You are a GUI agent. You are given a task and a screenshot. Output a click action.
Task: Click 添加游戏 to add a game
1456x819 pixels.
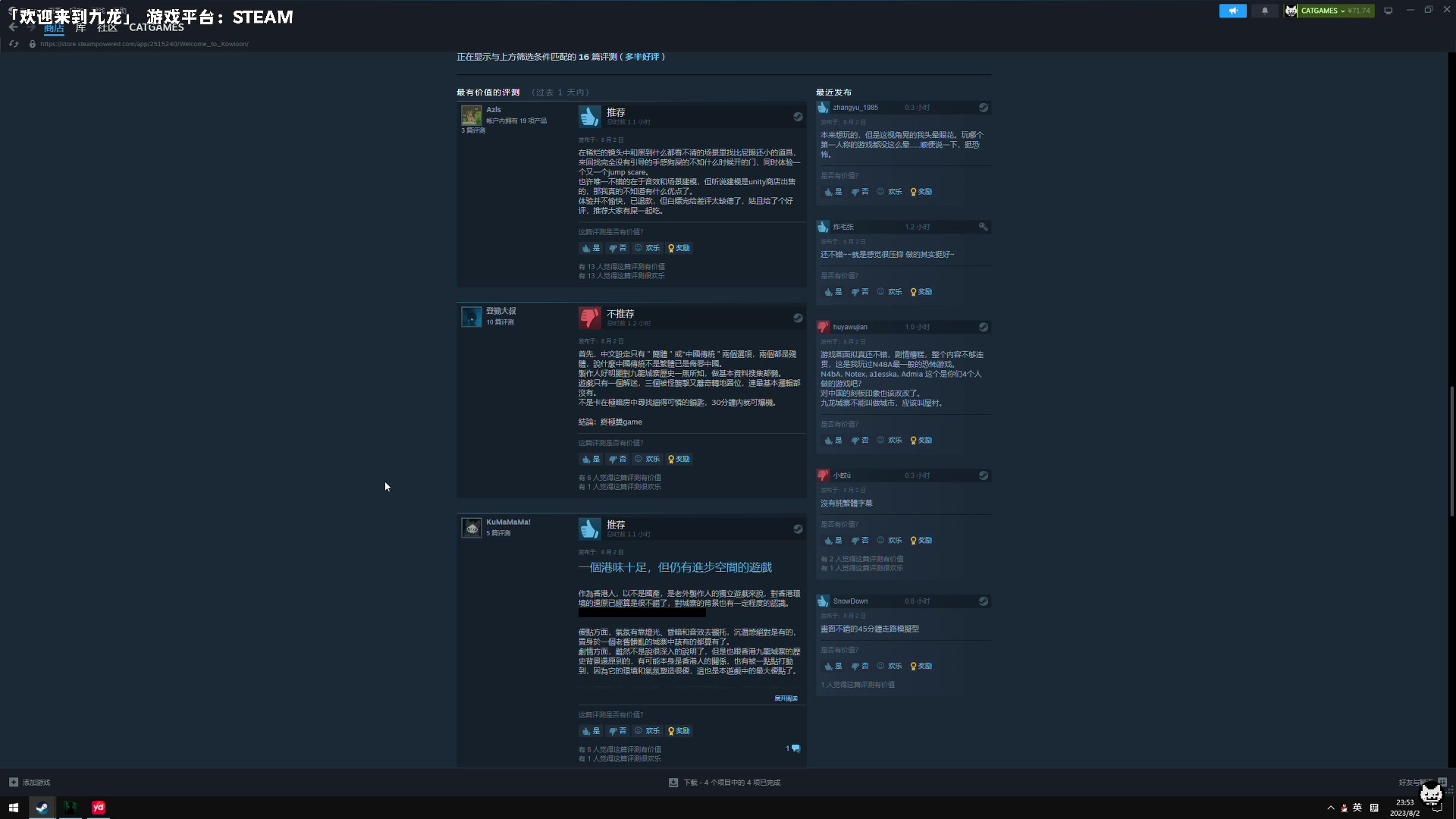click(30, 783)
